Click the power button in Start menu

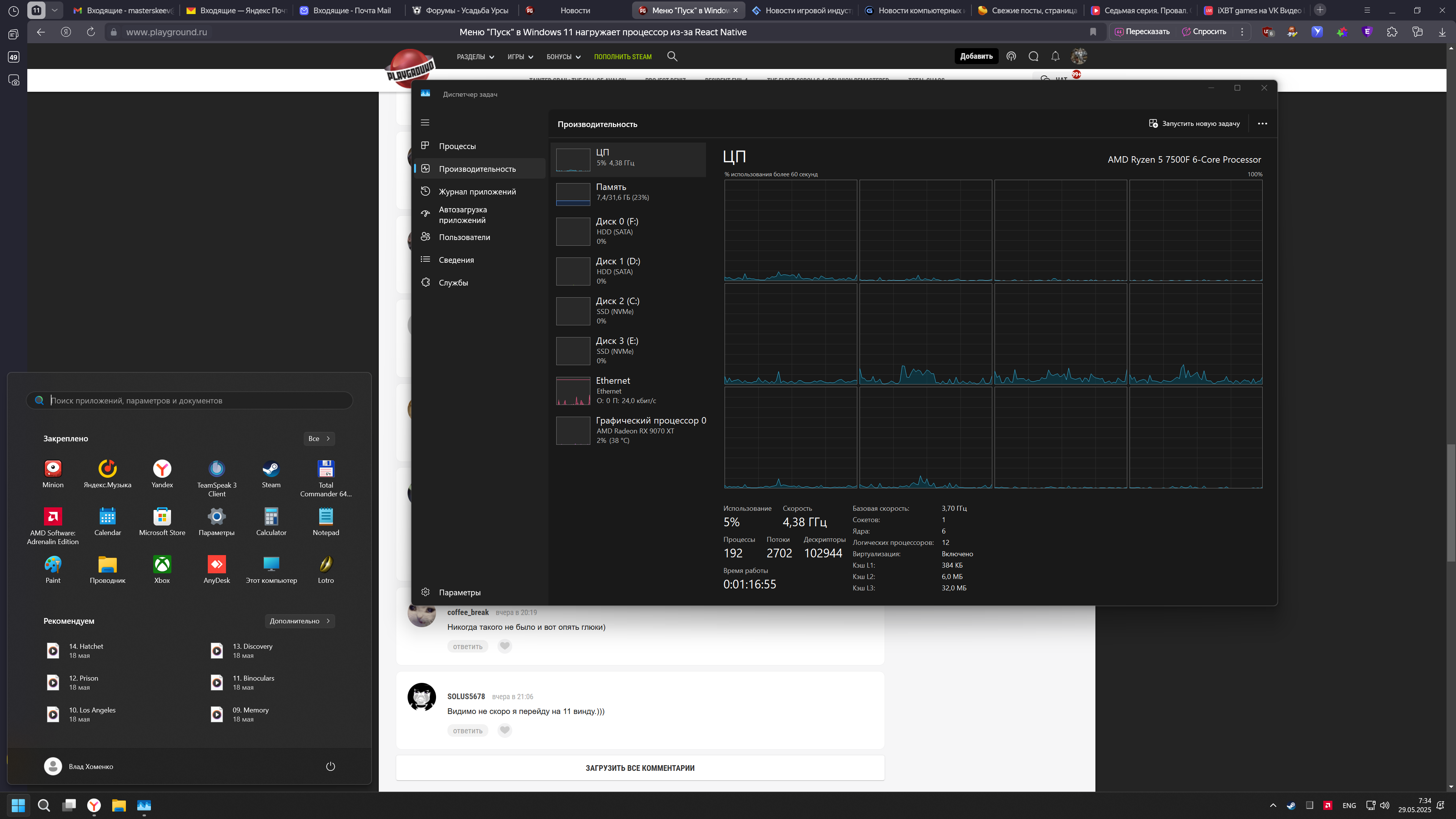[x=331, y=766]
